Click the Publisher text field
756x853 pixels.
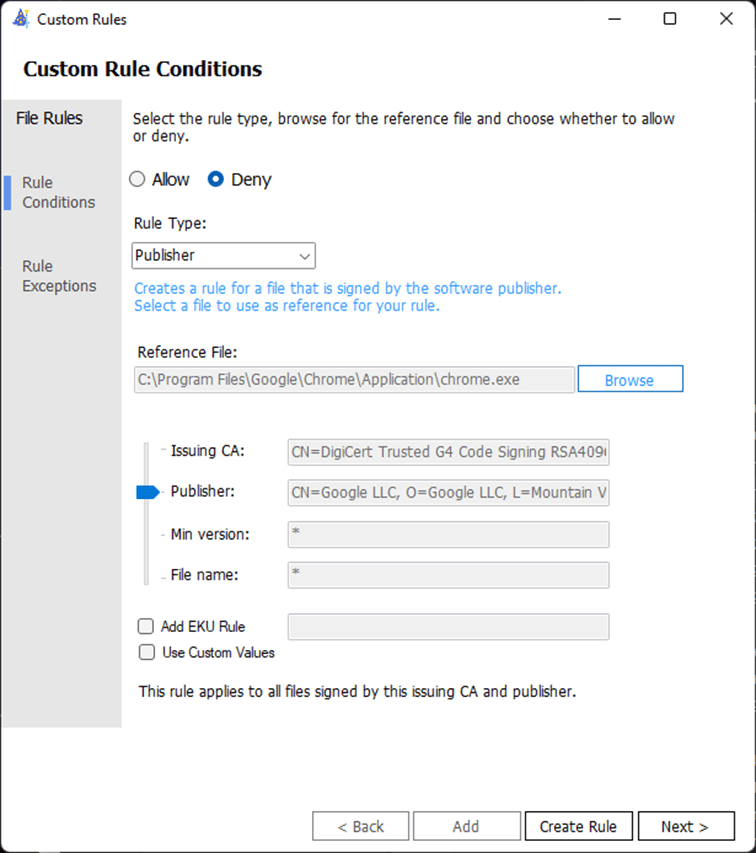pyautogui.click(x=448, y=492)
